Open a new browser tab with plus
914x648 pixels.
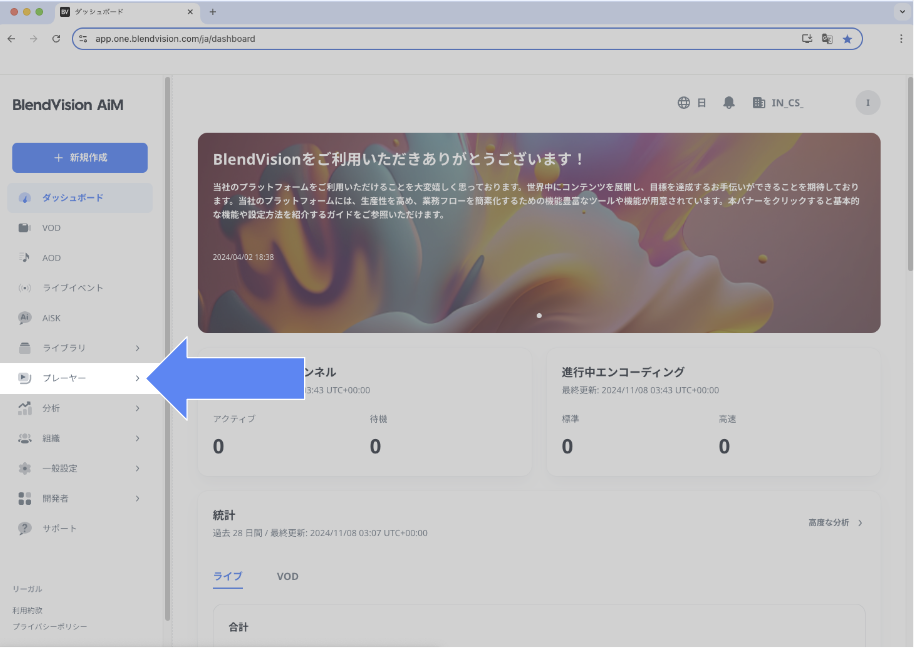coord(213,12)
